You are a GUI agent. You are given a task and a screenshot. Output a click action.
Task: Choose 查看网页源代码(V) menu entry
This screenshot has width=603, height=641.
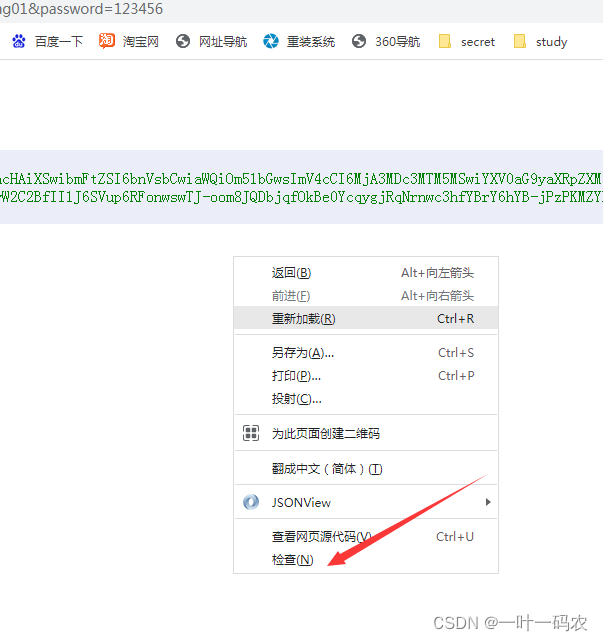pos(366,536)
